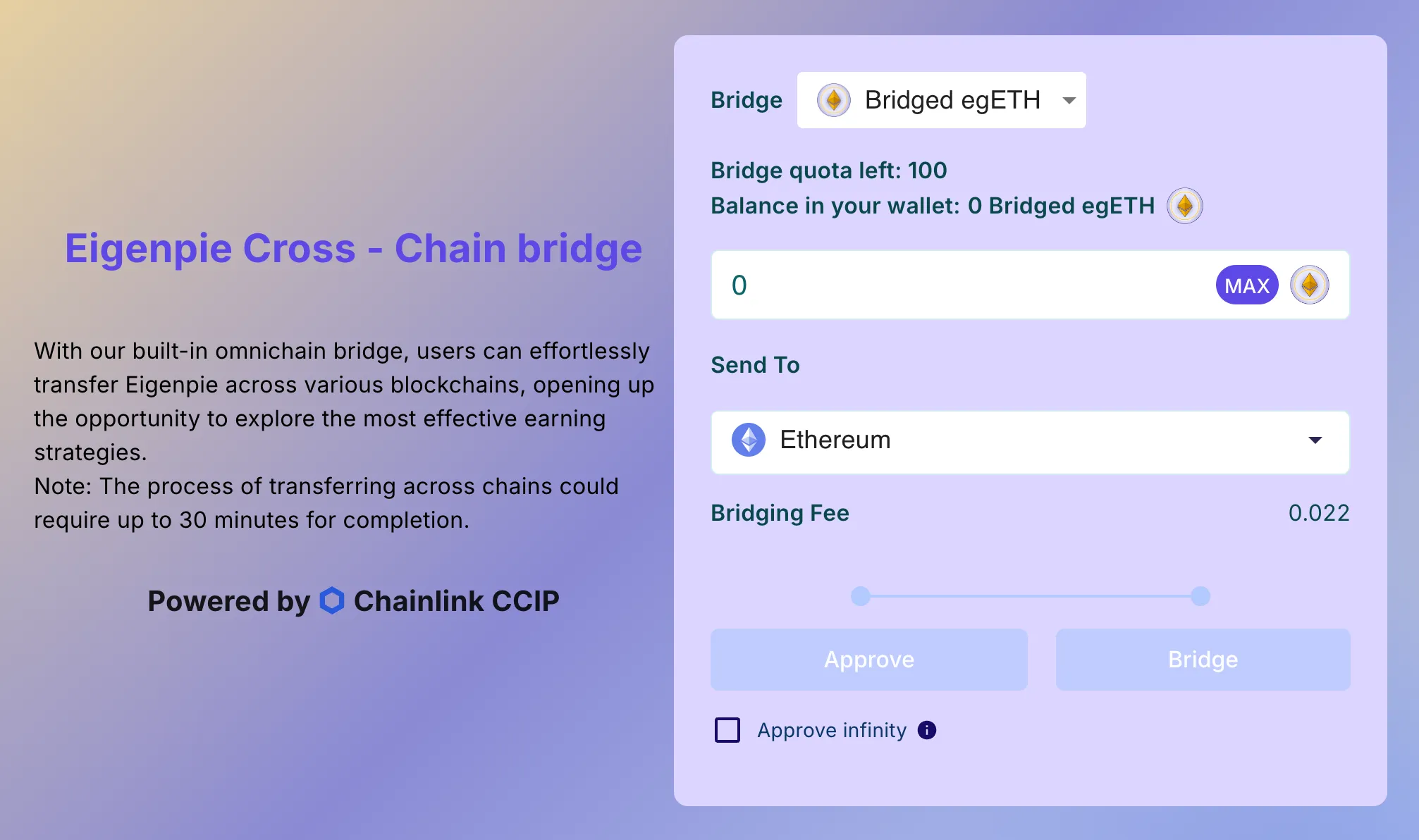Click the Eigenpie Cross - Chain bridge heading
The height and width of the screenshot is (840, 1419).
tap(354, 248)
